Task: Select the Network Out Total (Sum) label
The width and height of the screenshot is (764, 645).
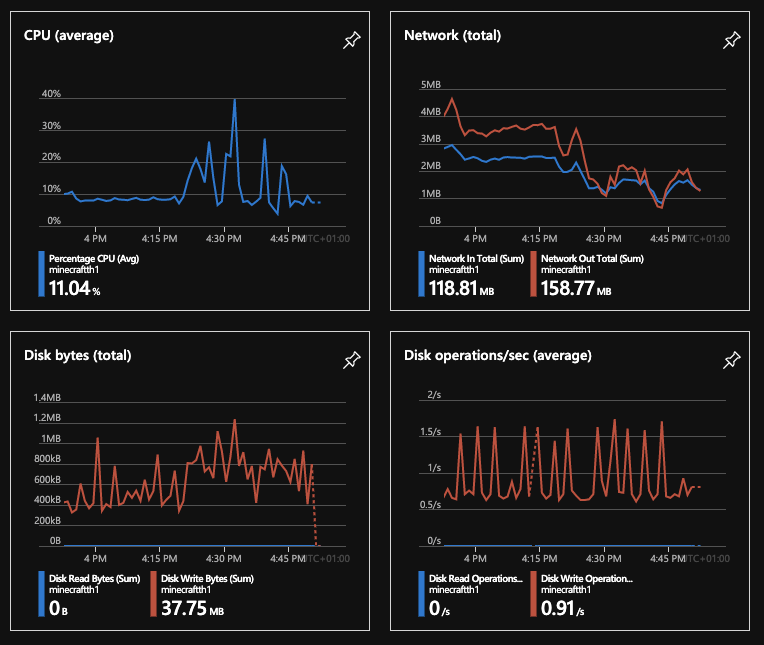Action: (592, 259)
